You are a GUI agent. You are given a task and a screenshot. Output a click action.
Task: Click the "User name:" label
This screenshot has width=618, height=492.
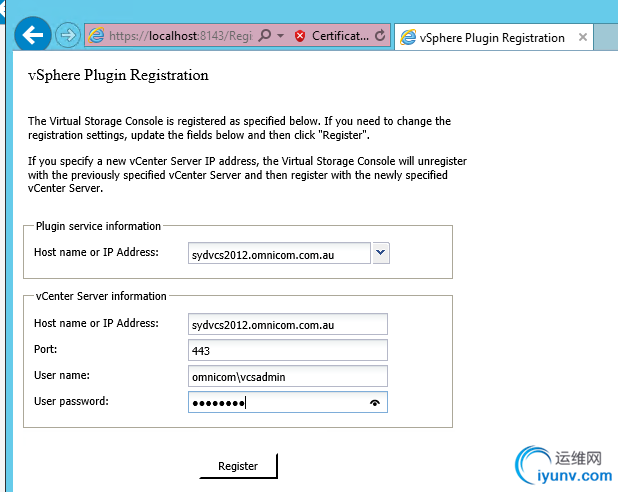pos(62,375)
